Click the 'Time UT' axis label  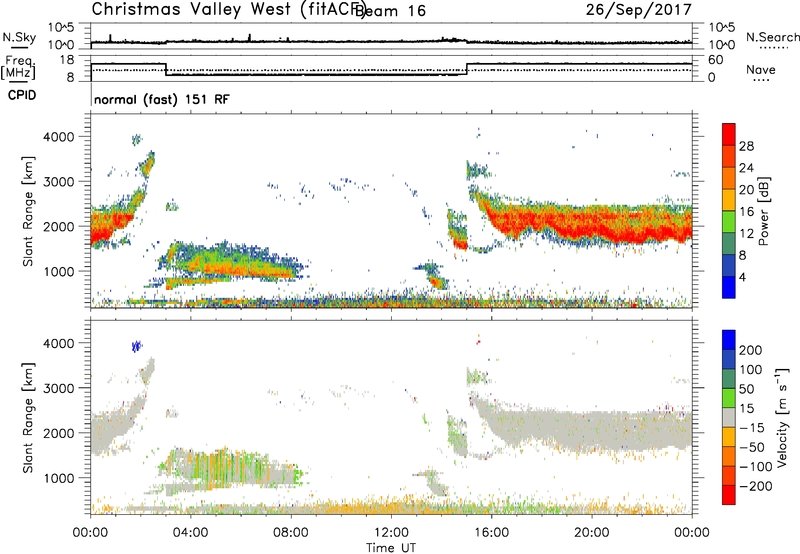point(391,547)
